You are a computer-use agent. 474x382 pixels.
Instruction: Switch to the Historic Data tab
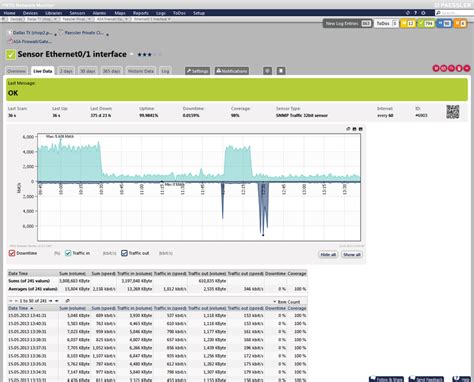[x=141, y=71]
